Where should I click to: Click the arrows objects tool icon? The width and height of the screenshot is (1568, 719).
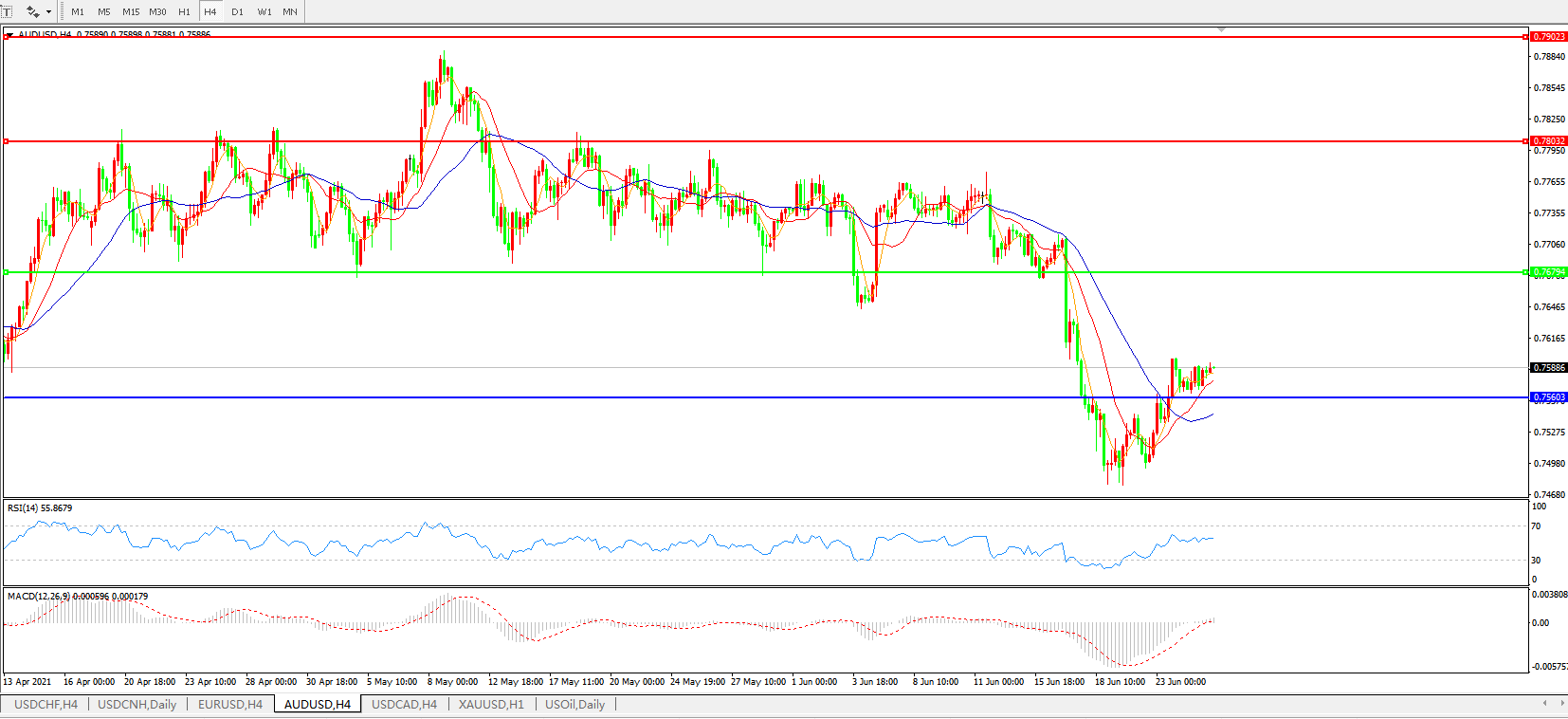[32, 11]
